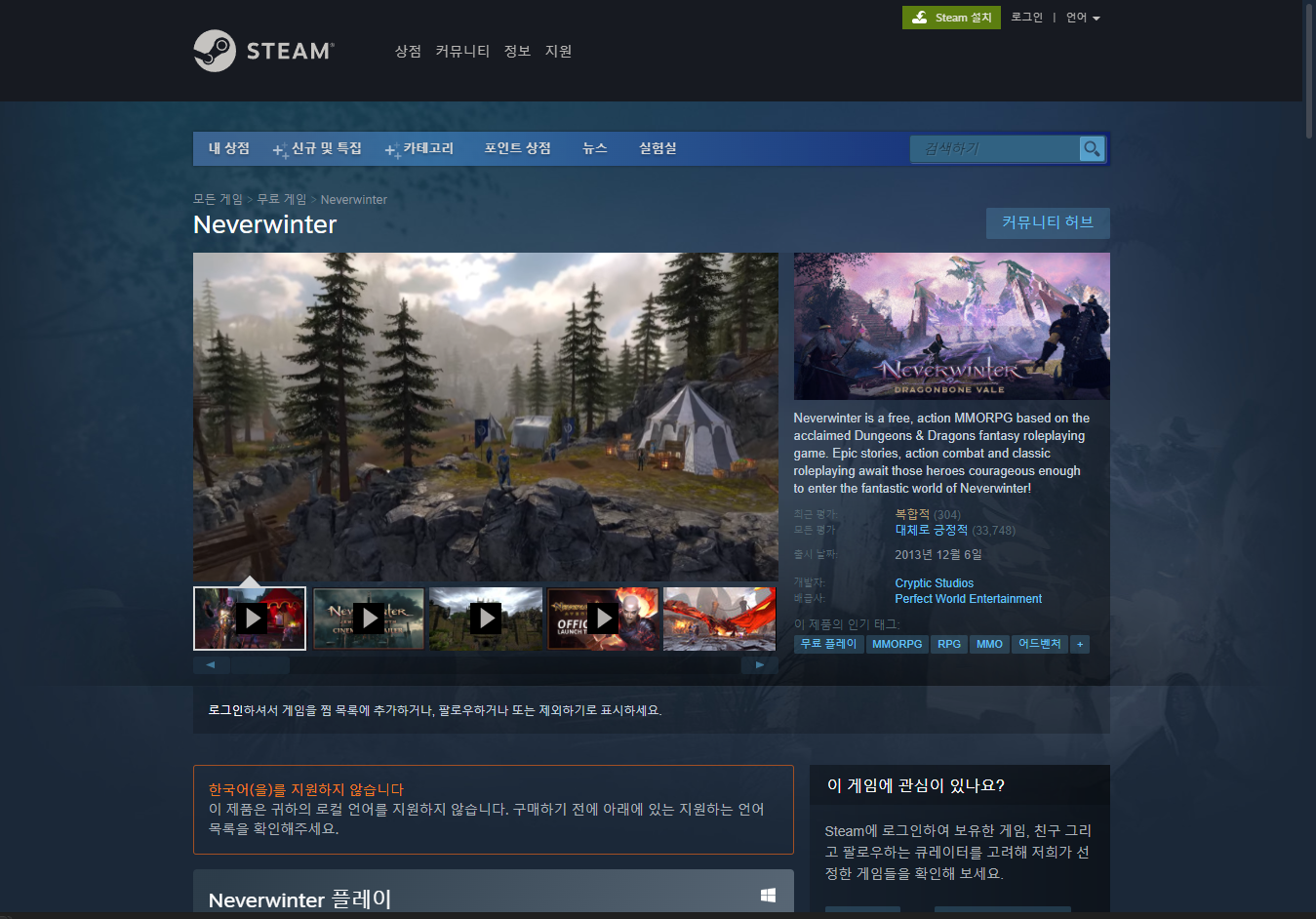The image size is (1316, 919).
Task: Expand the 언어 language dropdown
Action: tap(1083, 18)
